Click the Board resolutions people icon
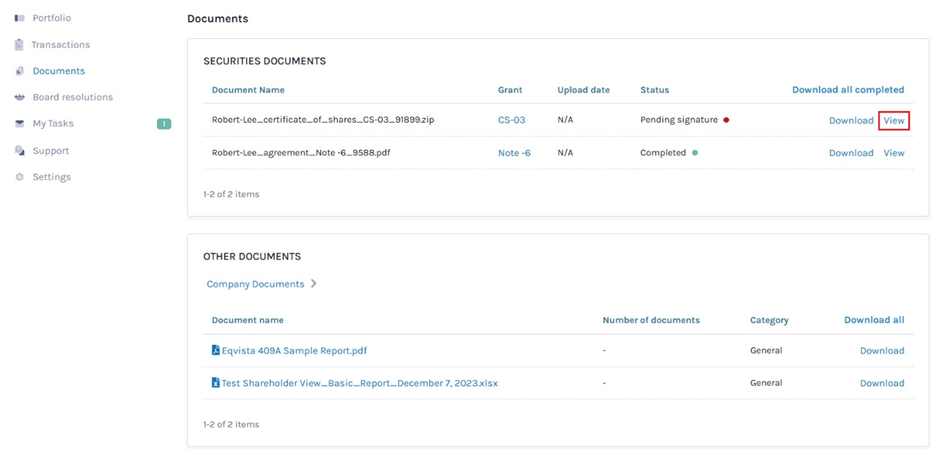This screenshot has width=939, height=449. (x=19, y=97)
